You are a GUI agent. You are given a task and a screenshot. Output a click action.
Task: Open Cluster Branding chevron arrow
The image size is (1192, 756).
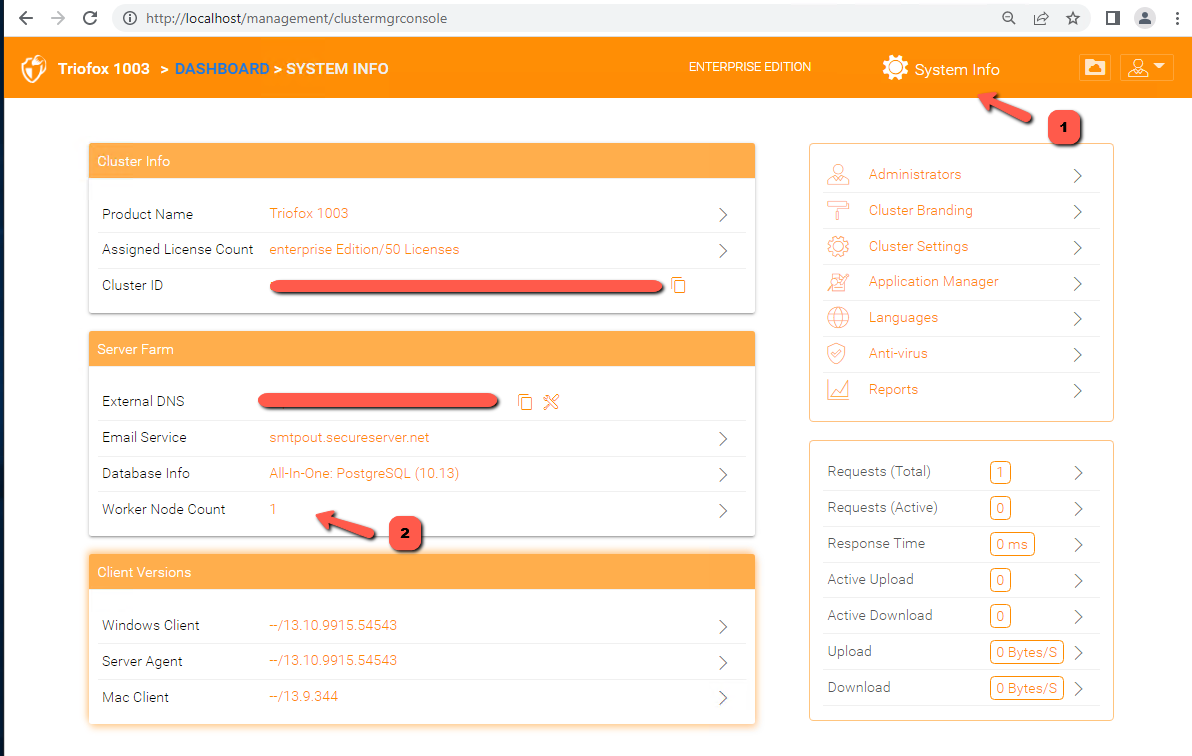[1077, 211]
